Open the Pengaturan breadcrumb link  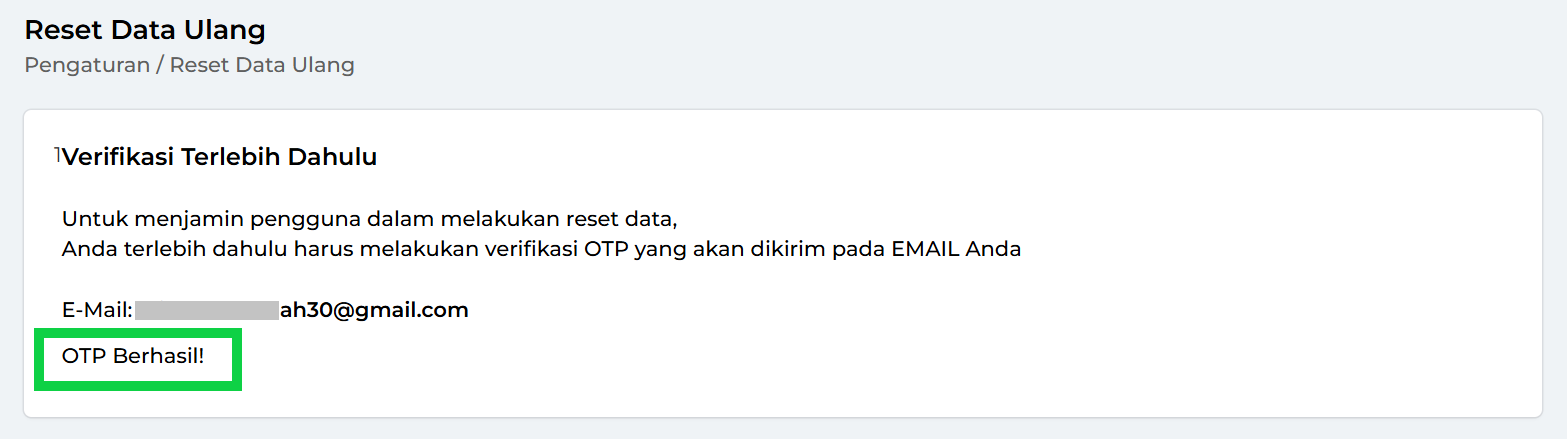click(x=86, y=66)
